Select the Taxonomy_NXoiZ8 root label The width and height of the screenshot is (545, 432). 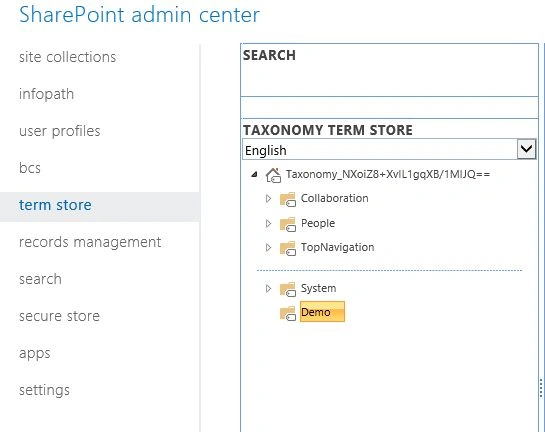click(388, 174)
